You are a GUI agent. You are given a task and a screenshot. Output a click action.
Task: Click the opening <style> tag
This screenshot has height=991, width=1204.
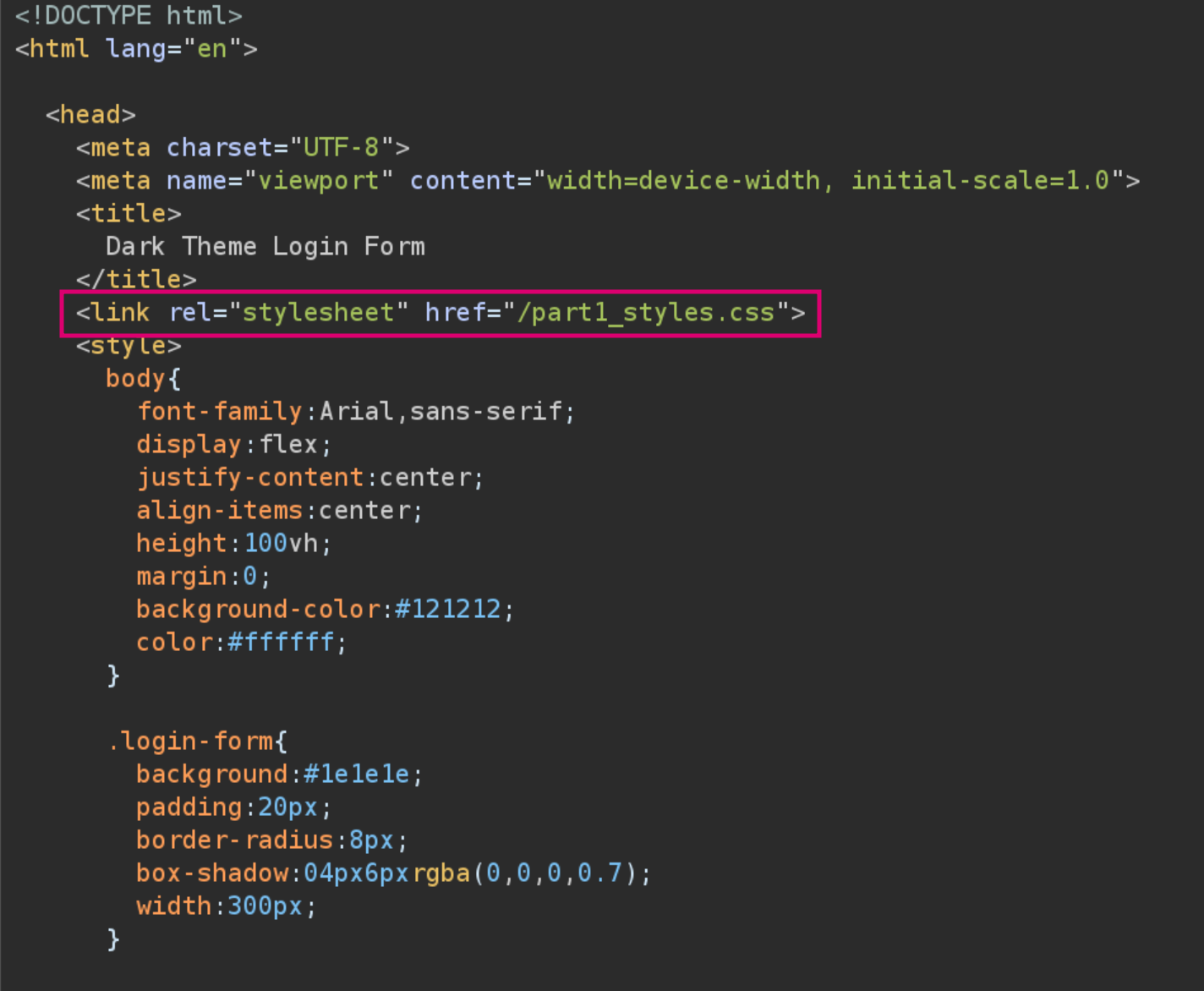pos(129,346)
